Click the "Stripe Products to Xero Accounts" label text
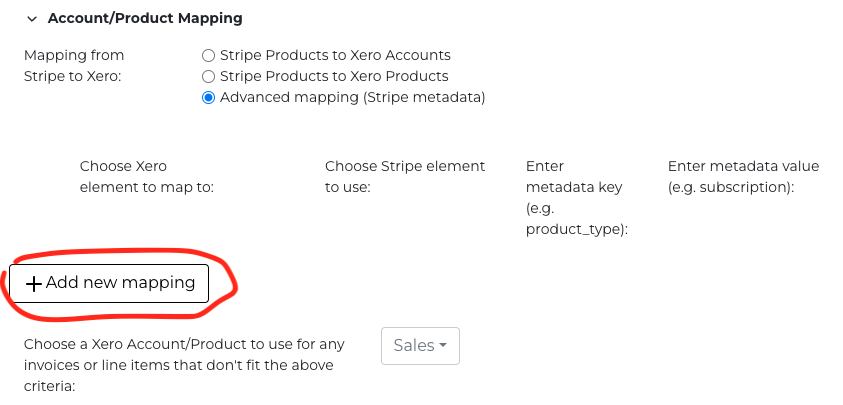 coord(335,55)
